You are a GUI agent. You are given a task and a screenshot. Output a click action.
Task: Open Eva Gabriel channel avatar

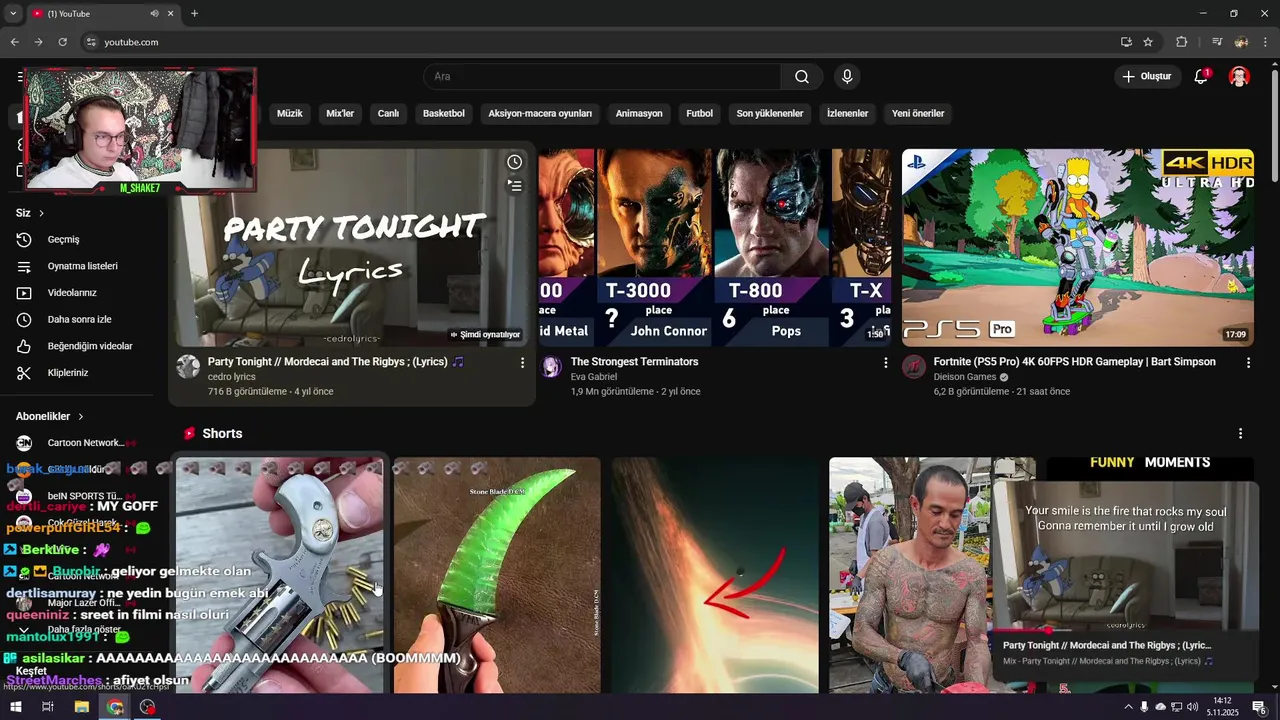pyautogui.click(x=551, y=366)
